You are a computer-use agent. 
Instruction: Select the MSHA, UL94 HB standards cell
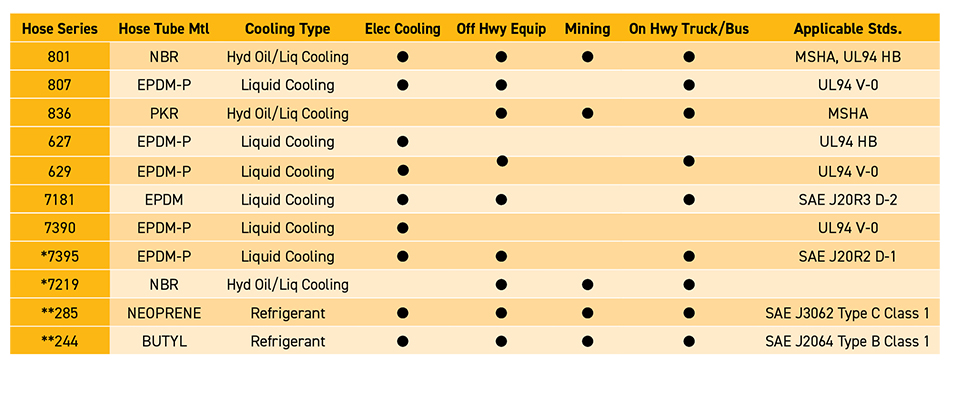coord(847,57)
